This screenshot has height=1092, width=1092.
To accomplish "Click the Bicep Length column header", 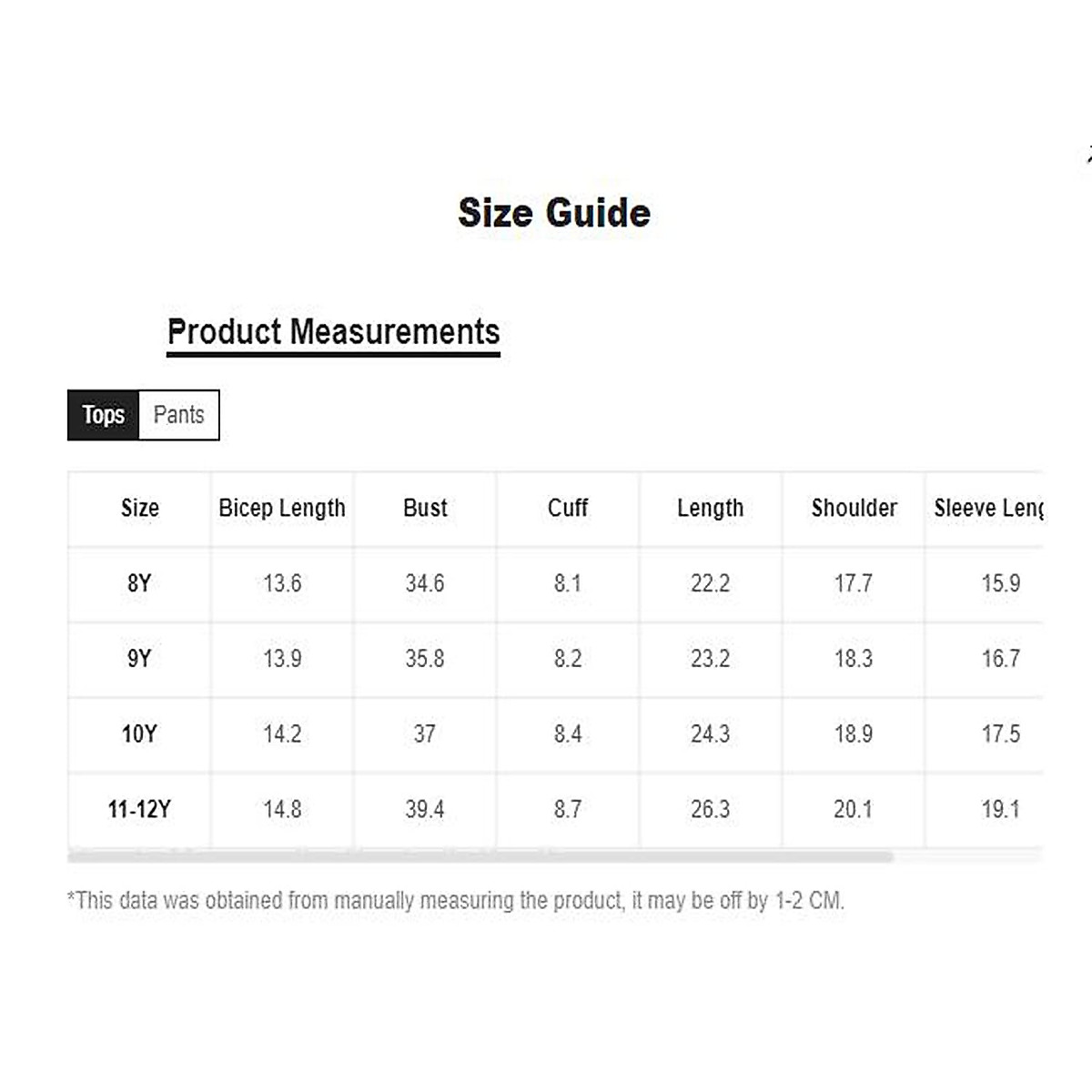I will (282, 508).
